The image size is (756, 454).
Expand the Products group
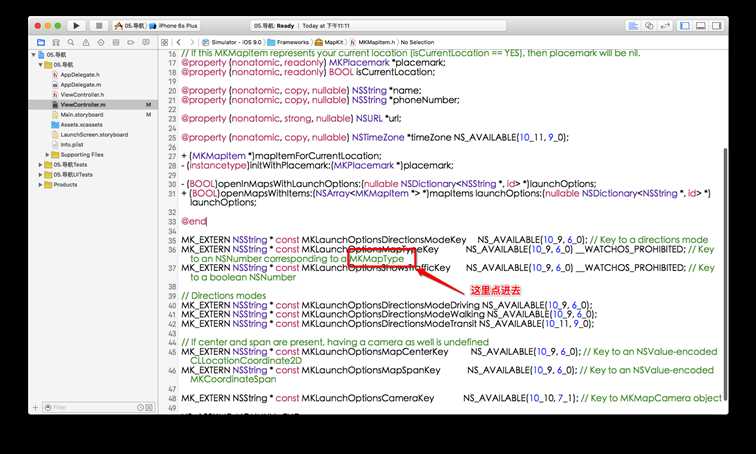[x=40, y=185]
